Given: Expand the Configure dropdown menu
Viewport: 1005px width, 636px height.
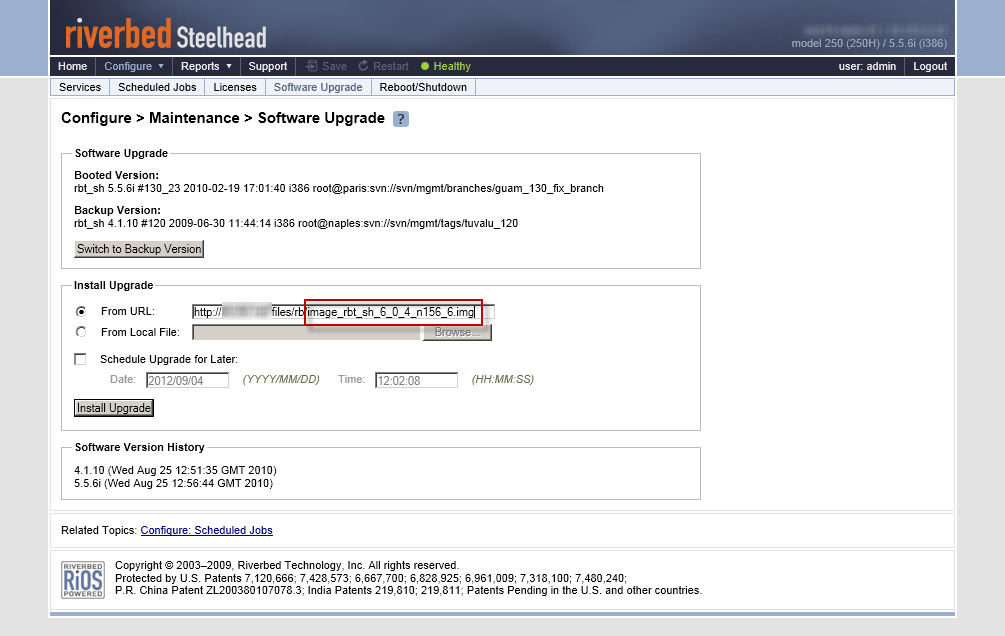Looking at the screenshot, I should (x=134, y=66).
